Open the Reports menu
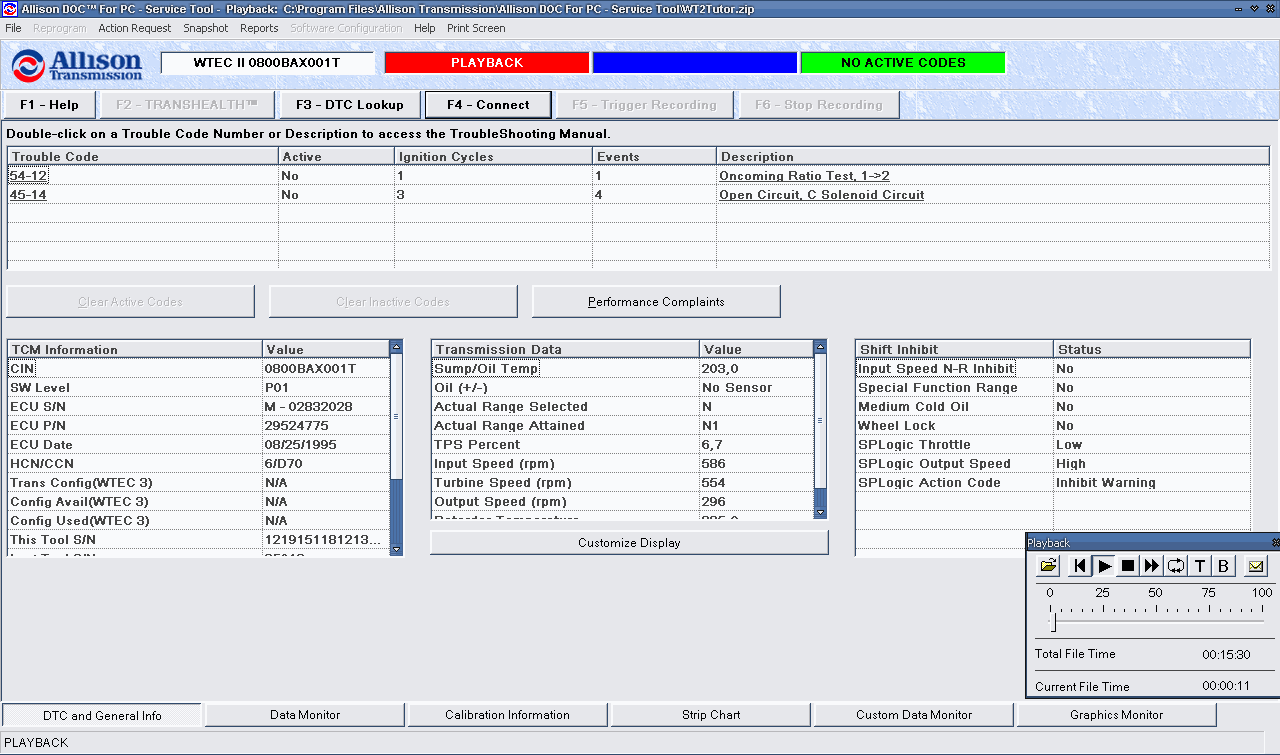The image size is (1280, 755). pos(259,28)
